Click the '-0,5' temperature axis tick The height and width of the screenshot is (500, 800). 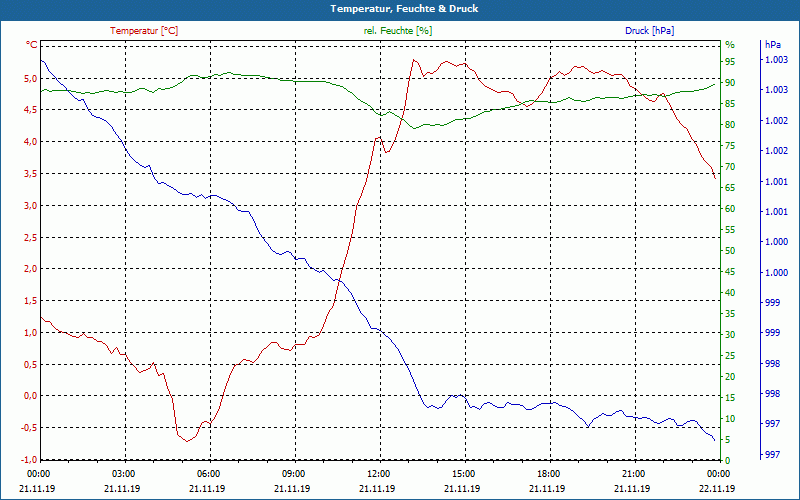[x=30, y=428]
